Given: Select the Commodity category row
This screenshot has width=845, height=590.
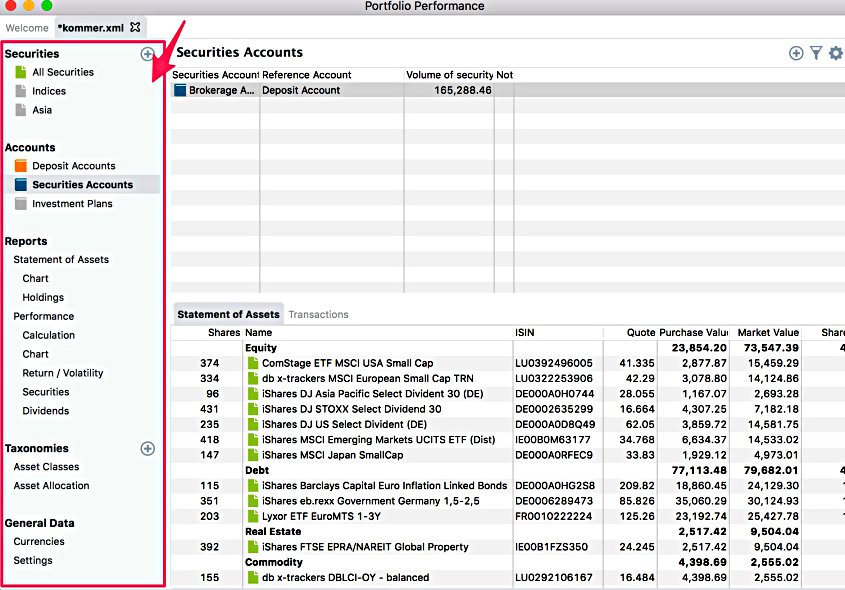Looking at the screenshot, I should (x=508, y=563).
